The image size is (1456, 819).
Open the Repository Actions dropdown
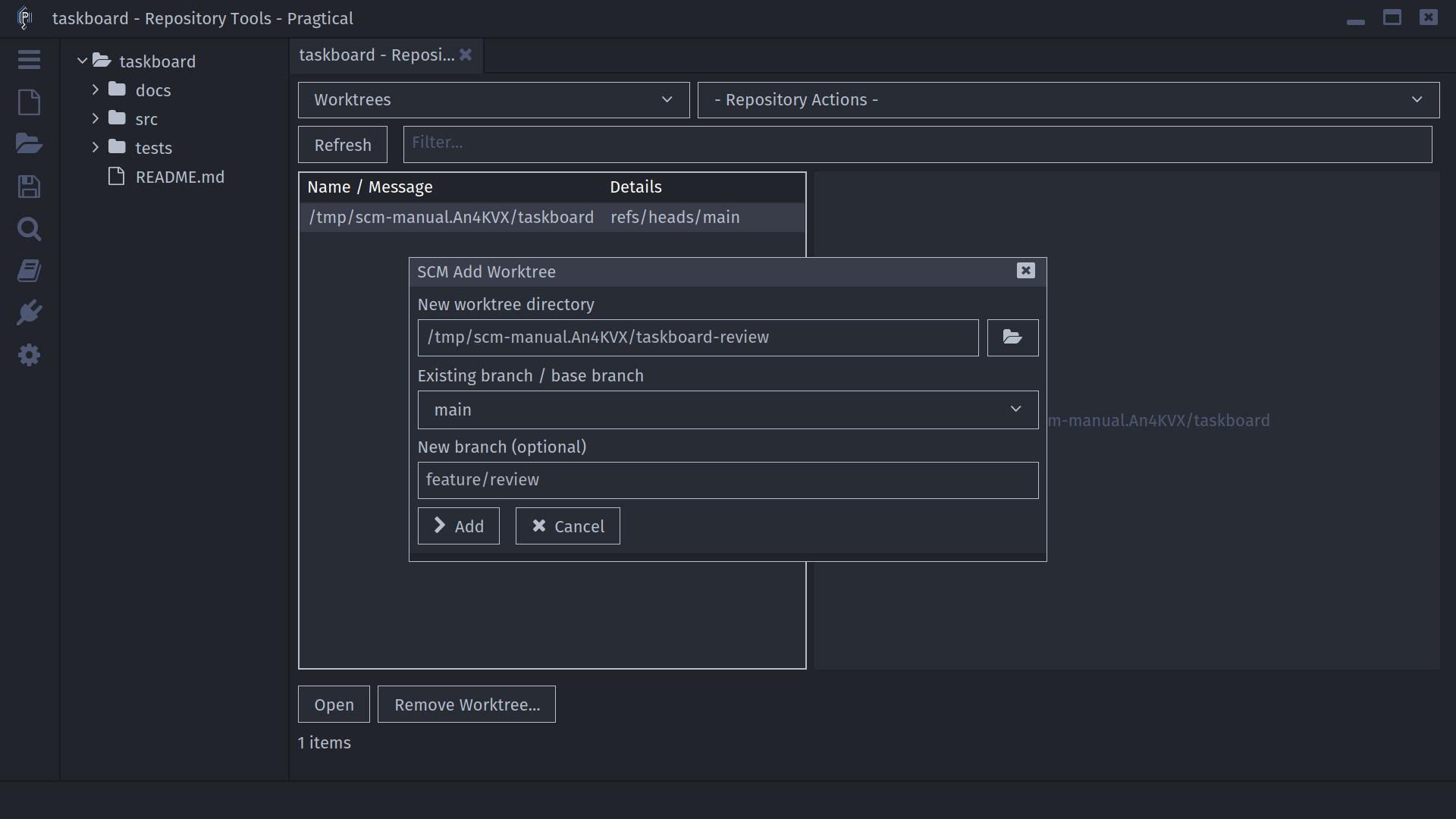[1068, 100]
